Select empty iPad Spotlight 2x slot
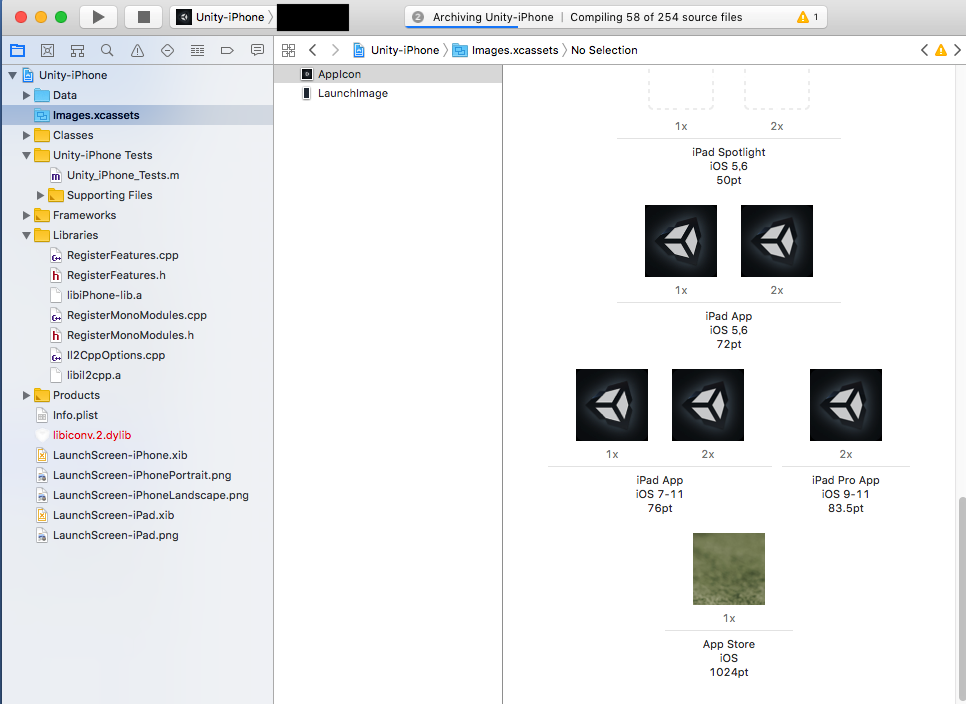Viewport: 966px width, 704px height. point(777,87)
